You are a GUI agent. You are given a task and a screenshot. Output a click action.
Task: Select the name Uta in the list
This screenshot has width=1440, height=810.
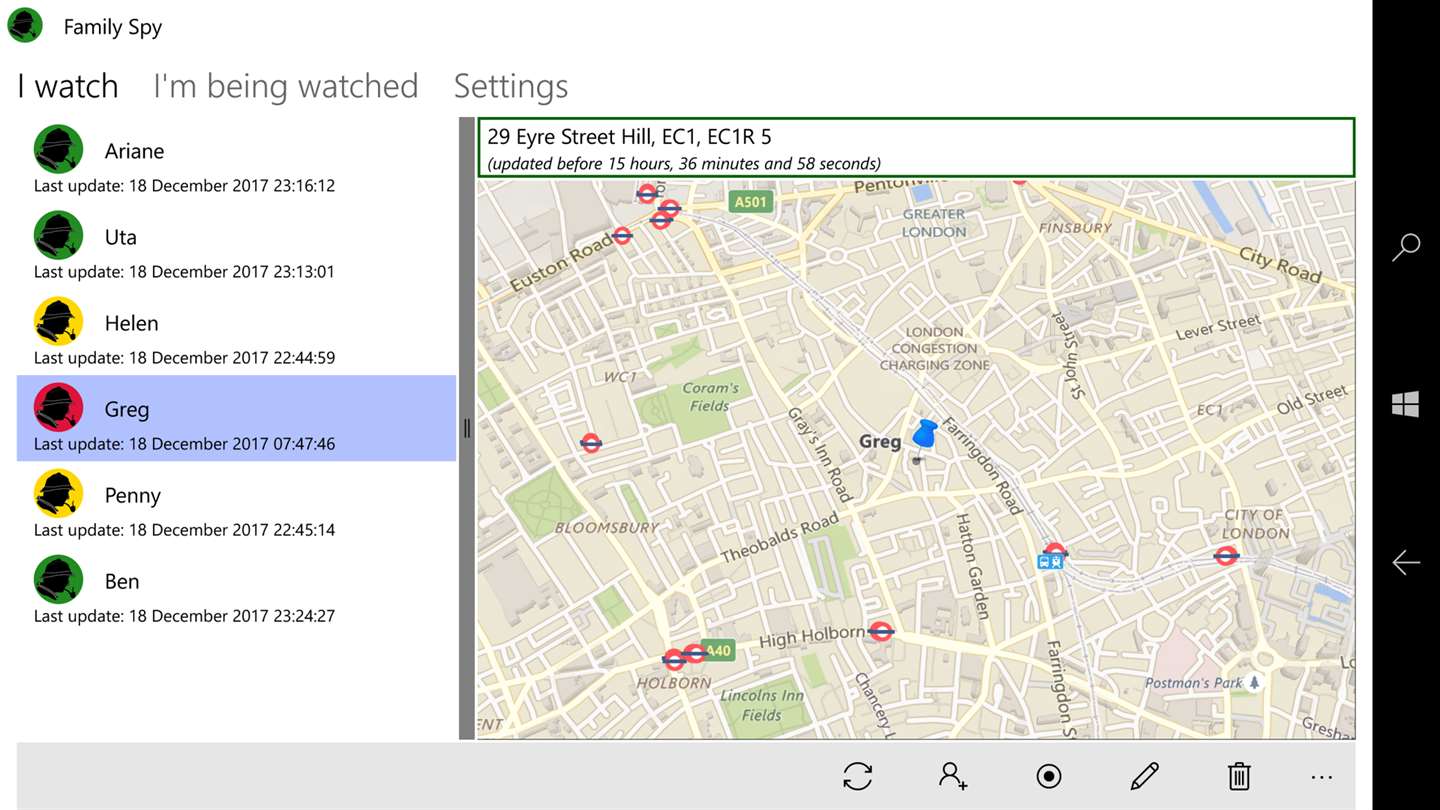coord(120,237)
